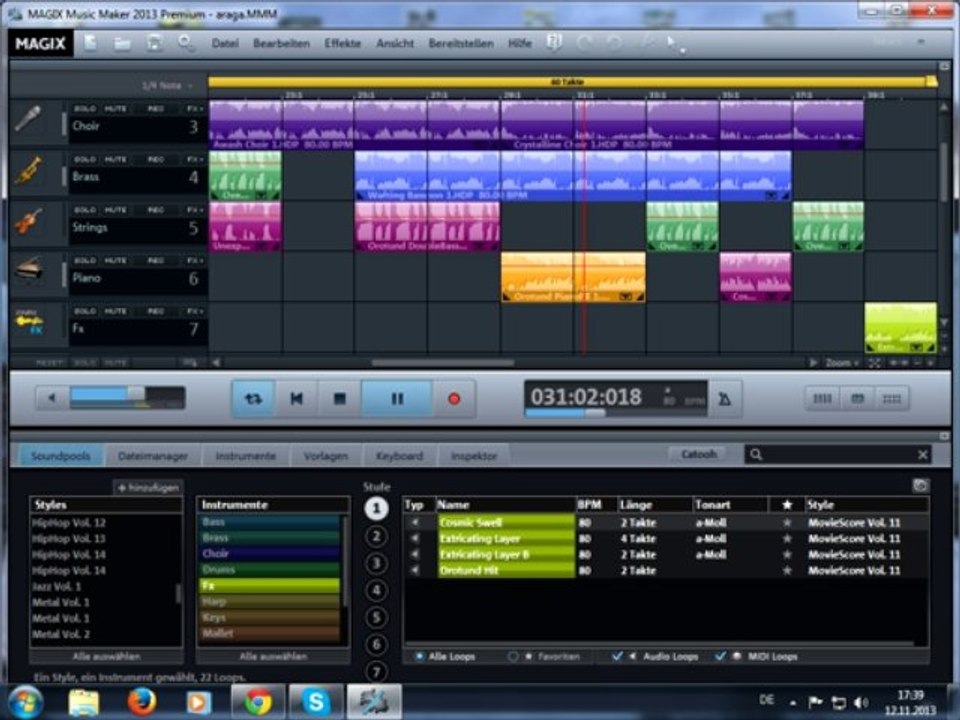Image resolution: width=960 pixels, height=720 pixels.
Task: Click the metronome icon
Action: click(x=725, y=399)
